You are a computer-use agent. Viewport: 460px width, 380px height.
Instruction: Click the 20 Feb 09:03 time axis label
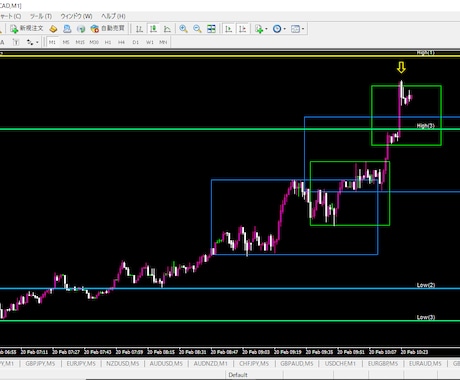pyautogui.click(x=256, y=352)
